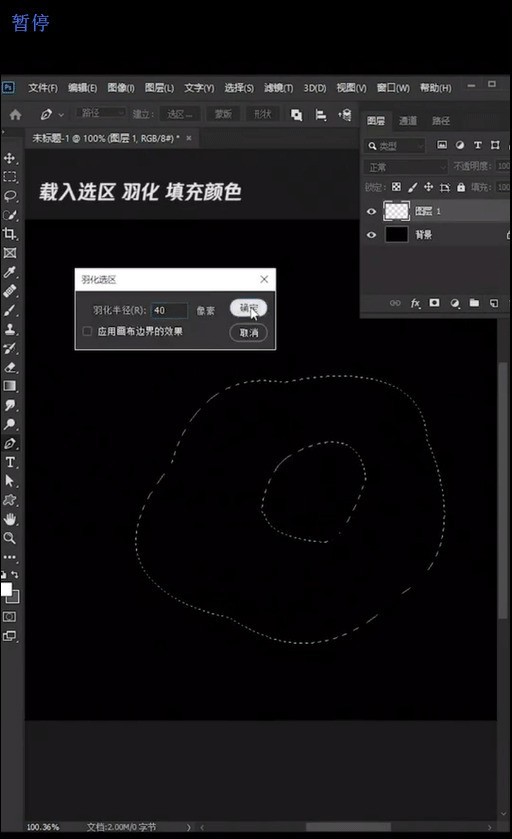Screen dimensions: 512x839
Task: Select the Move tool
Action: [10, 158]
